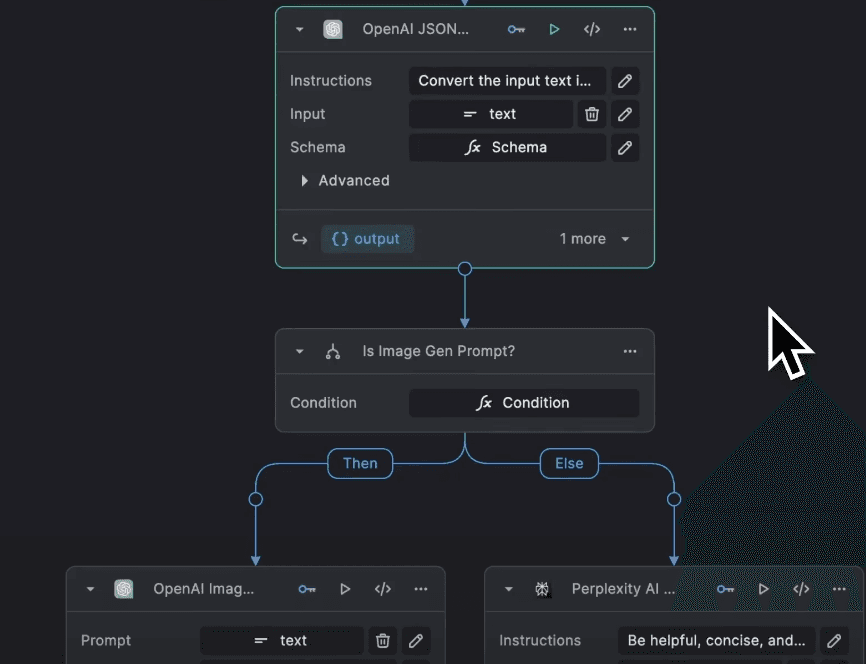The height and width of the screenshot is (664, 866).
Task: Open more options on Is Image Gen Prompt
Action: [630, 351]
